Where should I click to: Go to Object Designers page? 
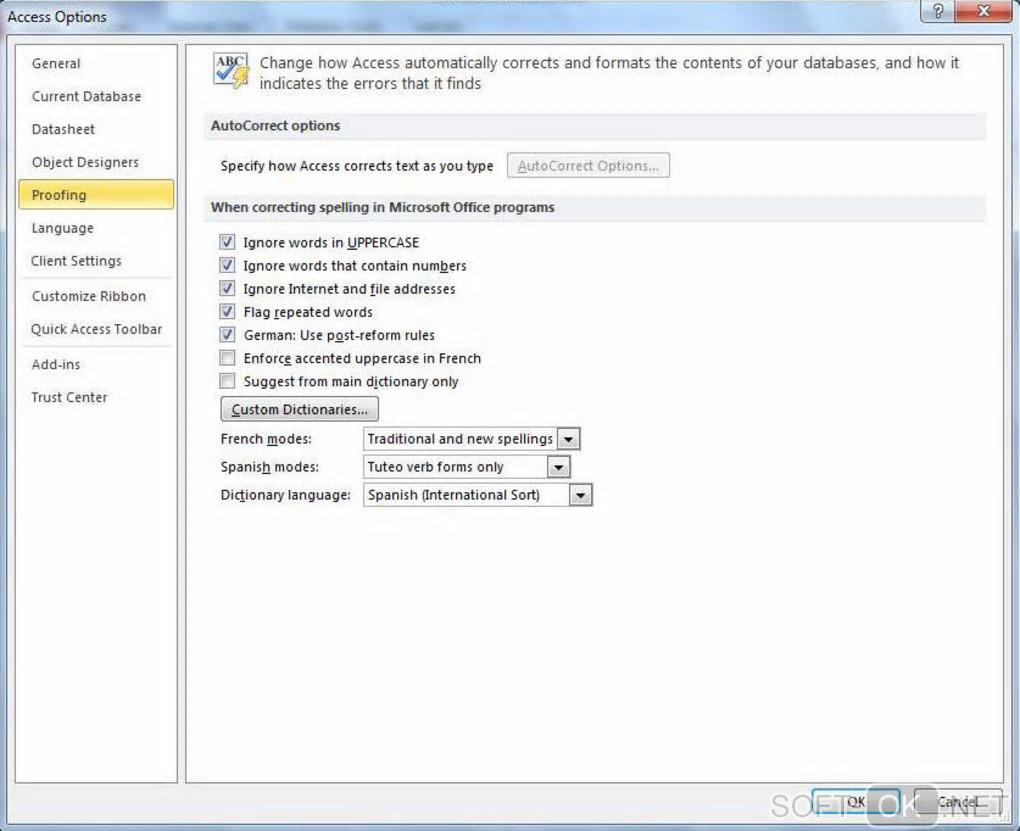[x=96, y=162]
